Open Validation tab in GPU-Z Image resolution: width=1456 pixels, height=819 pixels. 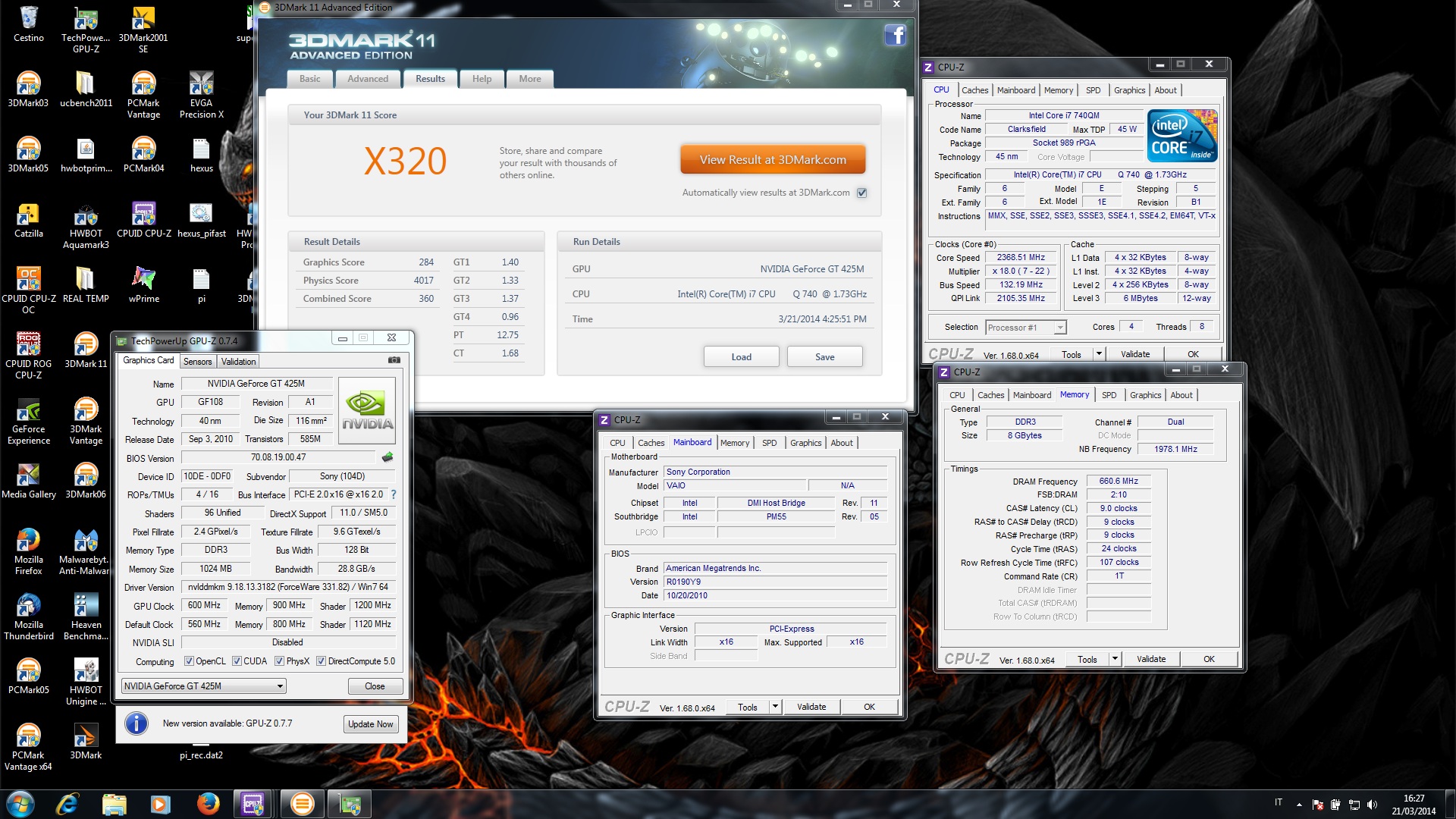(x=238, y=362)
